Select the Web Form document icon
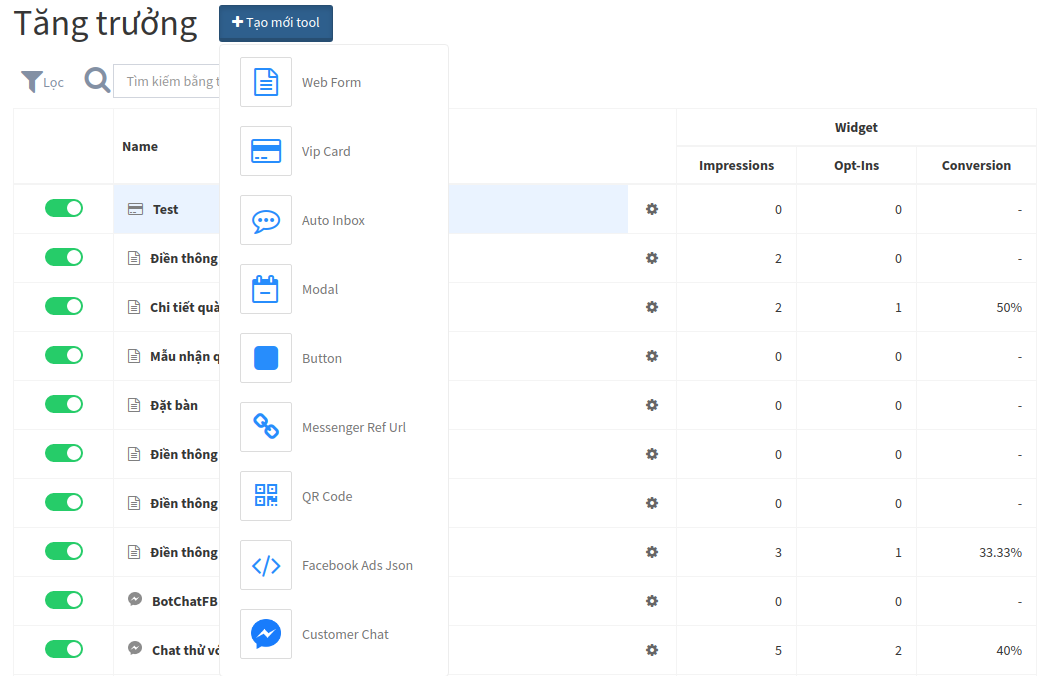The width and height of the screenshot is (1038, 676). [x=265, y=82]
